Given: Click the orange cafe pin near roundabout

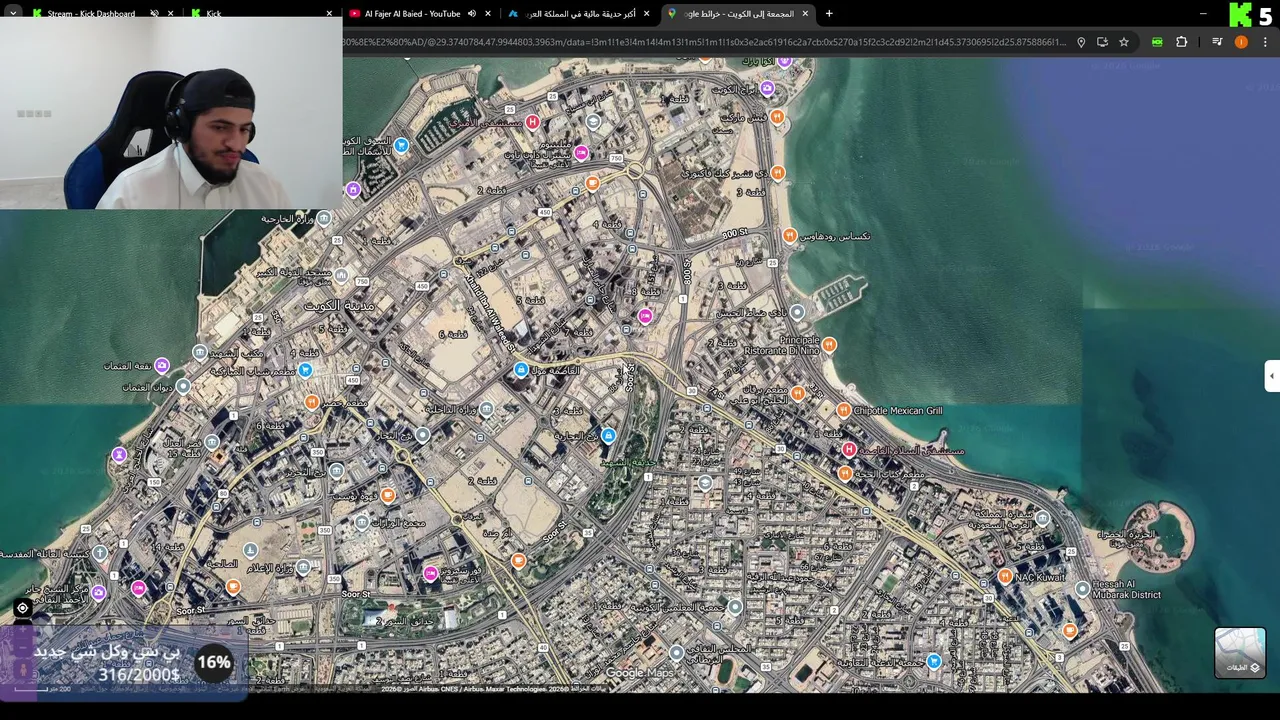Looking at the screenshot, I should point(593,183).
